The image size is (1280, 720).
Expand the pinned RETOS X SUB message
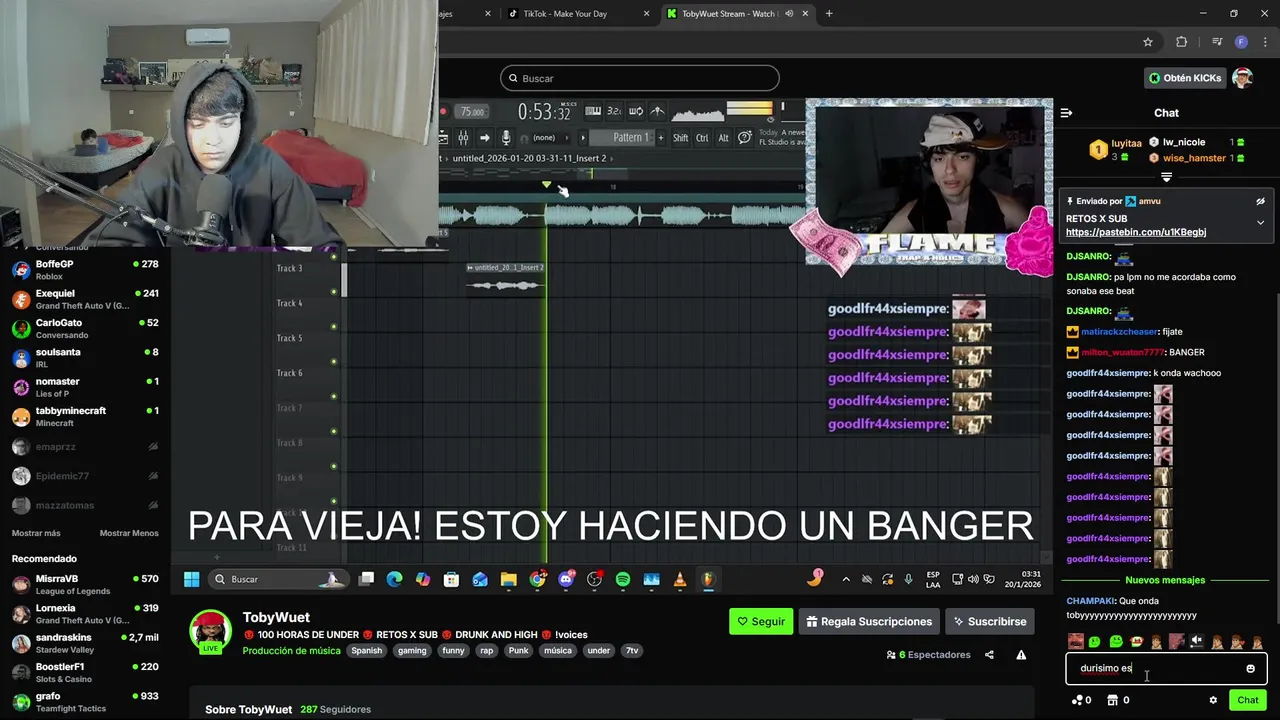[x=1260, y=222]
